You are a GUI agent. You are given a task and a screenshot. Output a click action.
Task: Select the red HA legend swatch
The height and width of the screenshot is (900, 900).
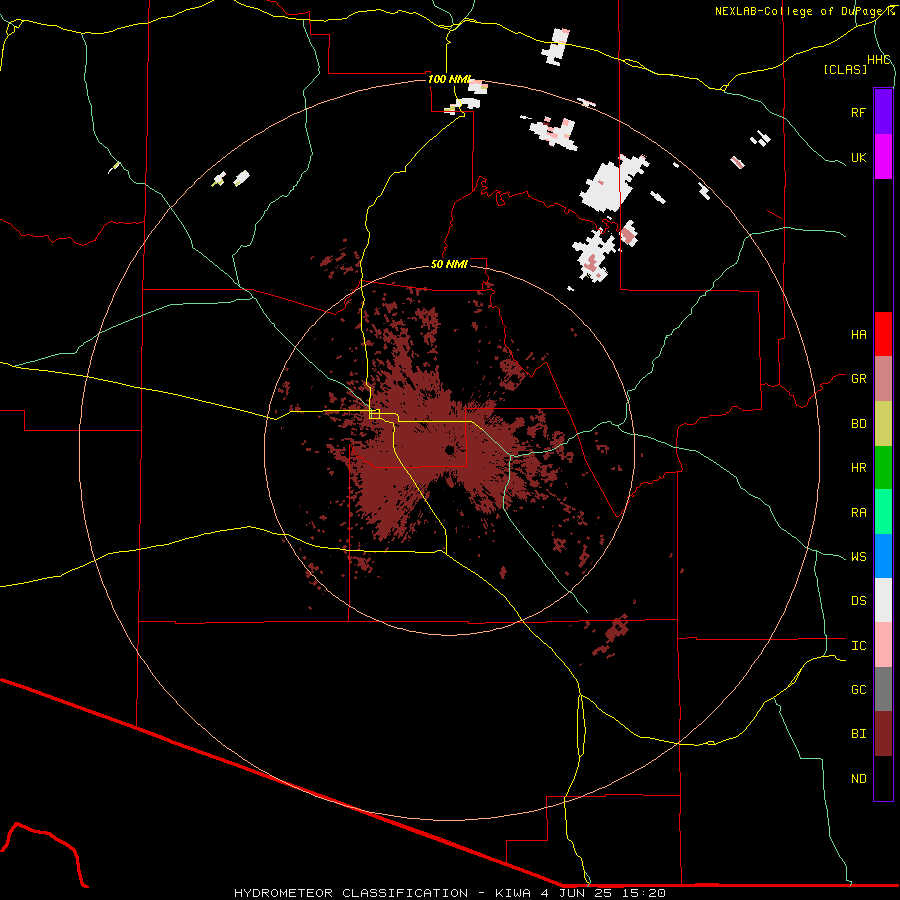883,334
